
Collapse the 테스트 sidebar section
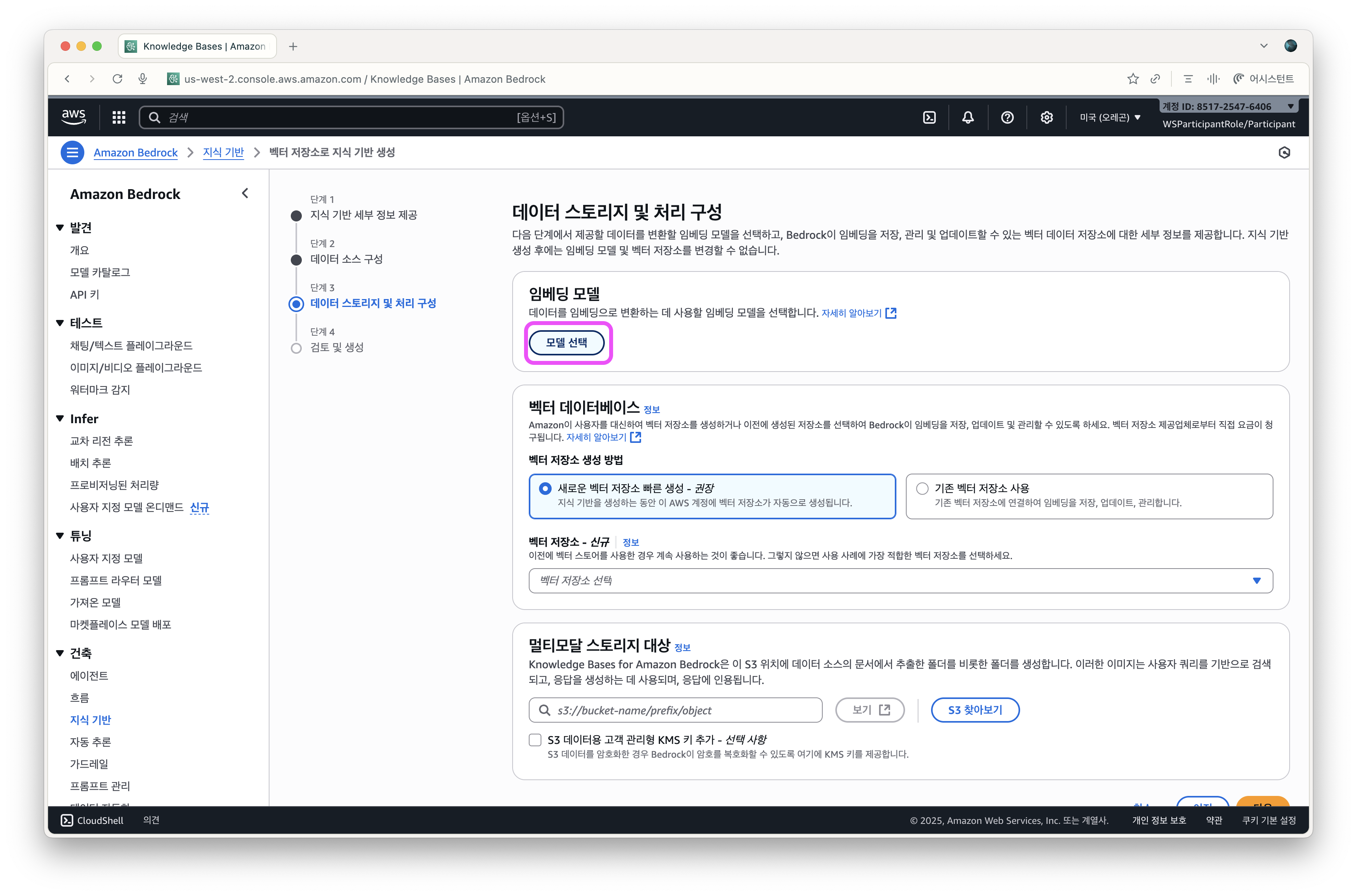pyautogui.click(x=60, y=323)
